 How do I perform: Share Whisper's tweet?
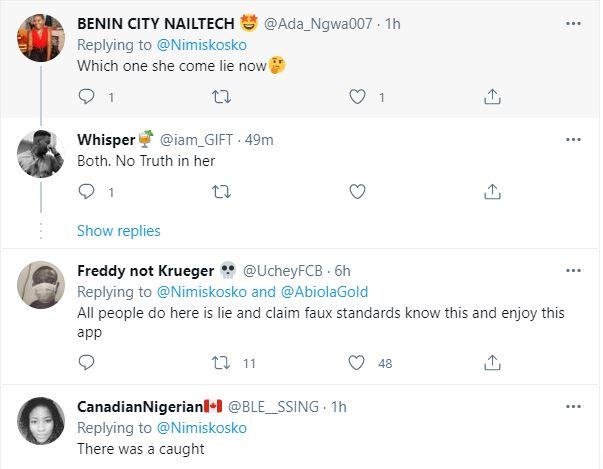[x=492, y=191]
